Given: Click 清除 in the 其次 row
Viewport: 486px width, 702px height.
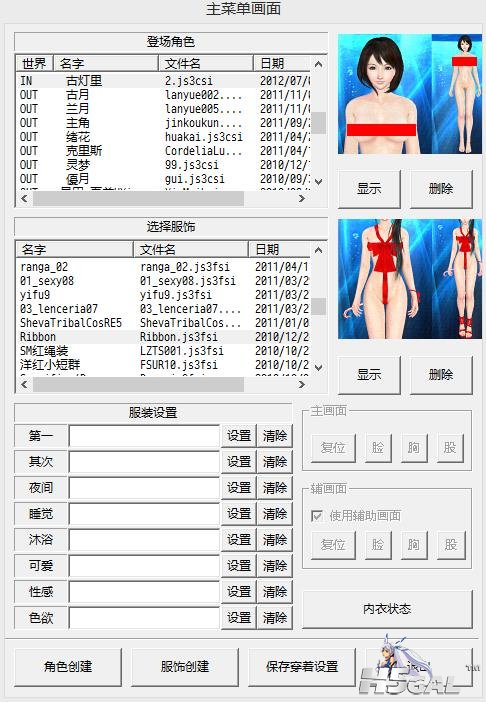Looking at the screenshot, I should (275, 462).
